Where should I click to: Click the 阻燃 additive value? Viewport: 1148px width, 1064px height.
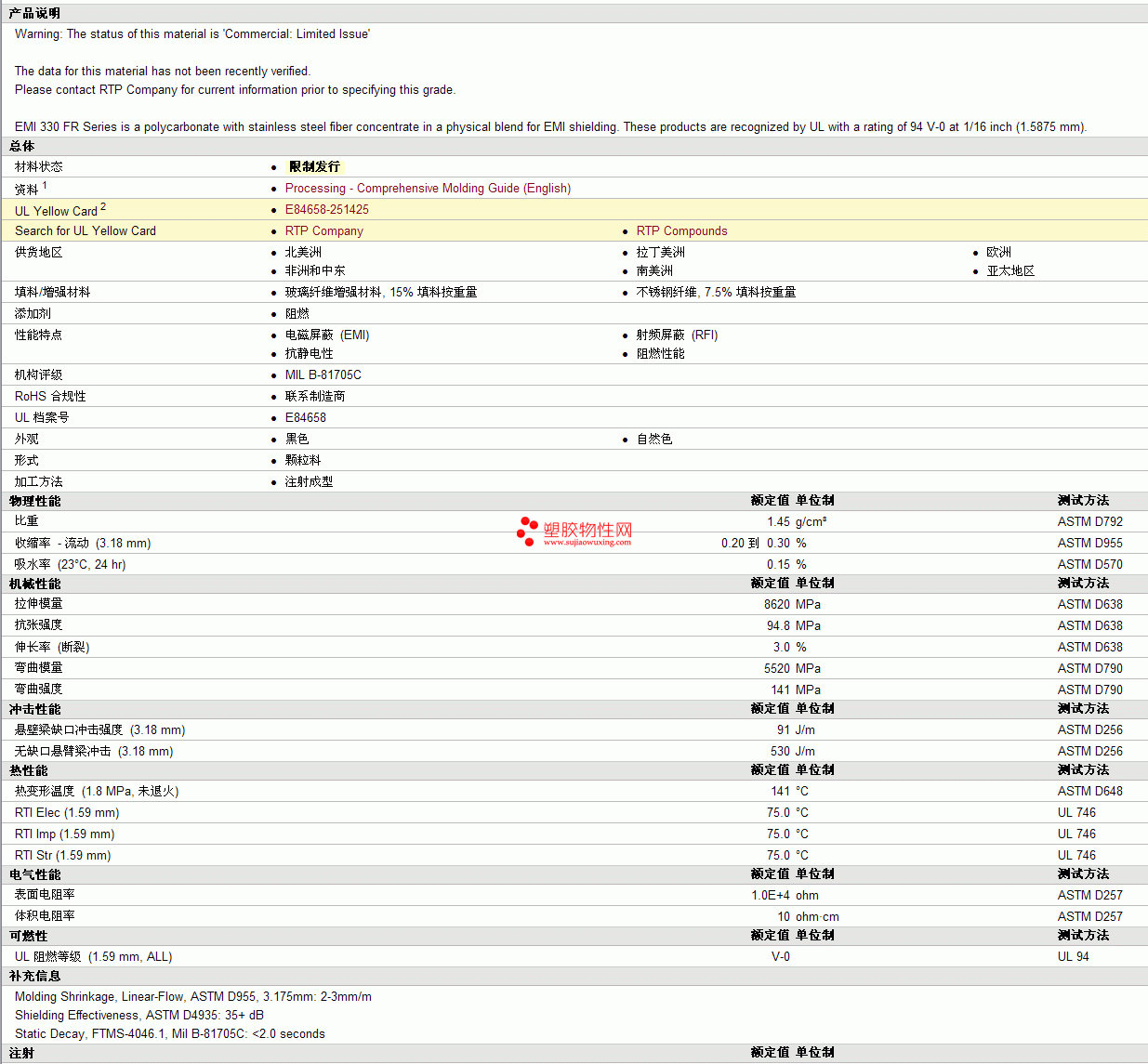(x=297, y=313)
